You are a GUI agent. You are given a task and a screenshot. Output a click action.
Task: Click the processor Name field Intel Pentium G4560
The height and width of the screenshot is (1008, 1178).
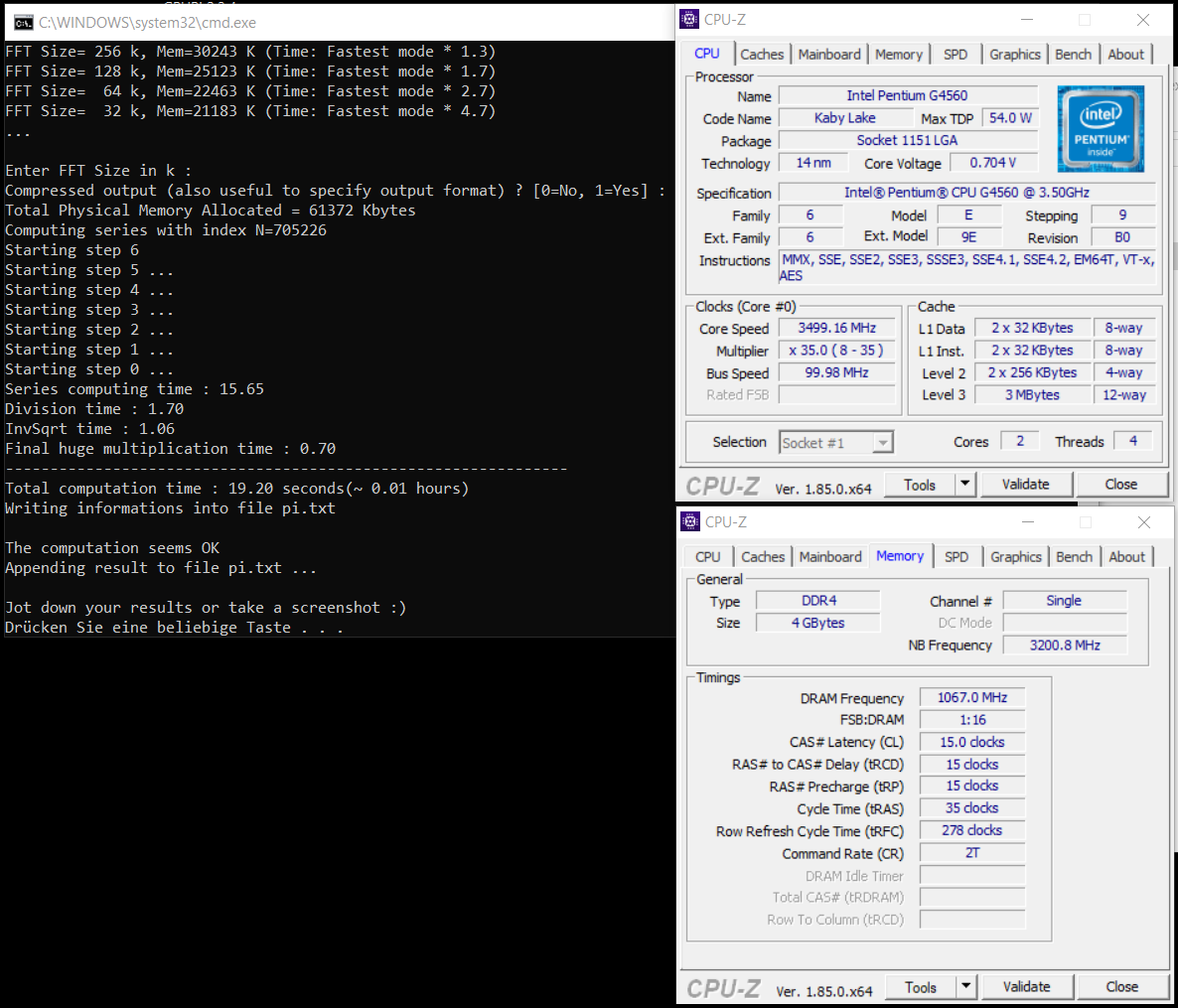click(x=908, y=95)
